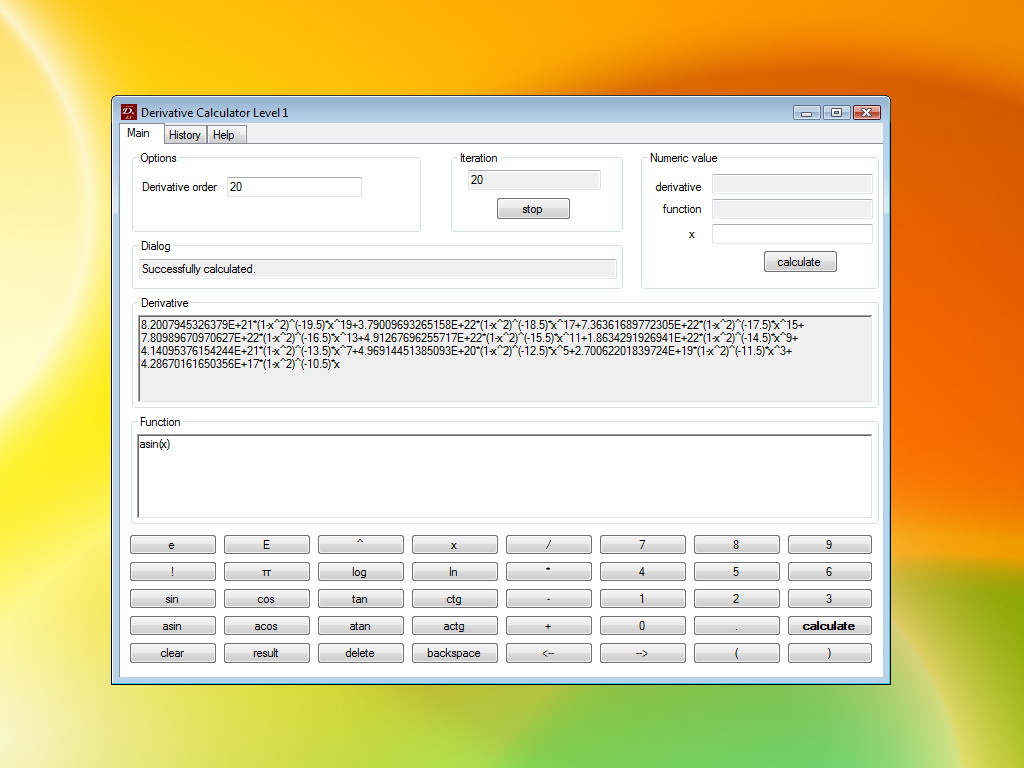
Task: Insert the factorial ! key
Action: coord(172,572)
